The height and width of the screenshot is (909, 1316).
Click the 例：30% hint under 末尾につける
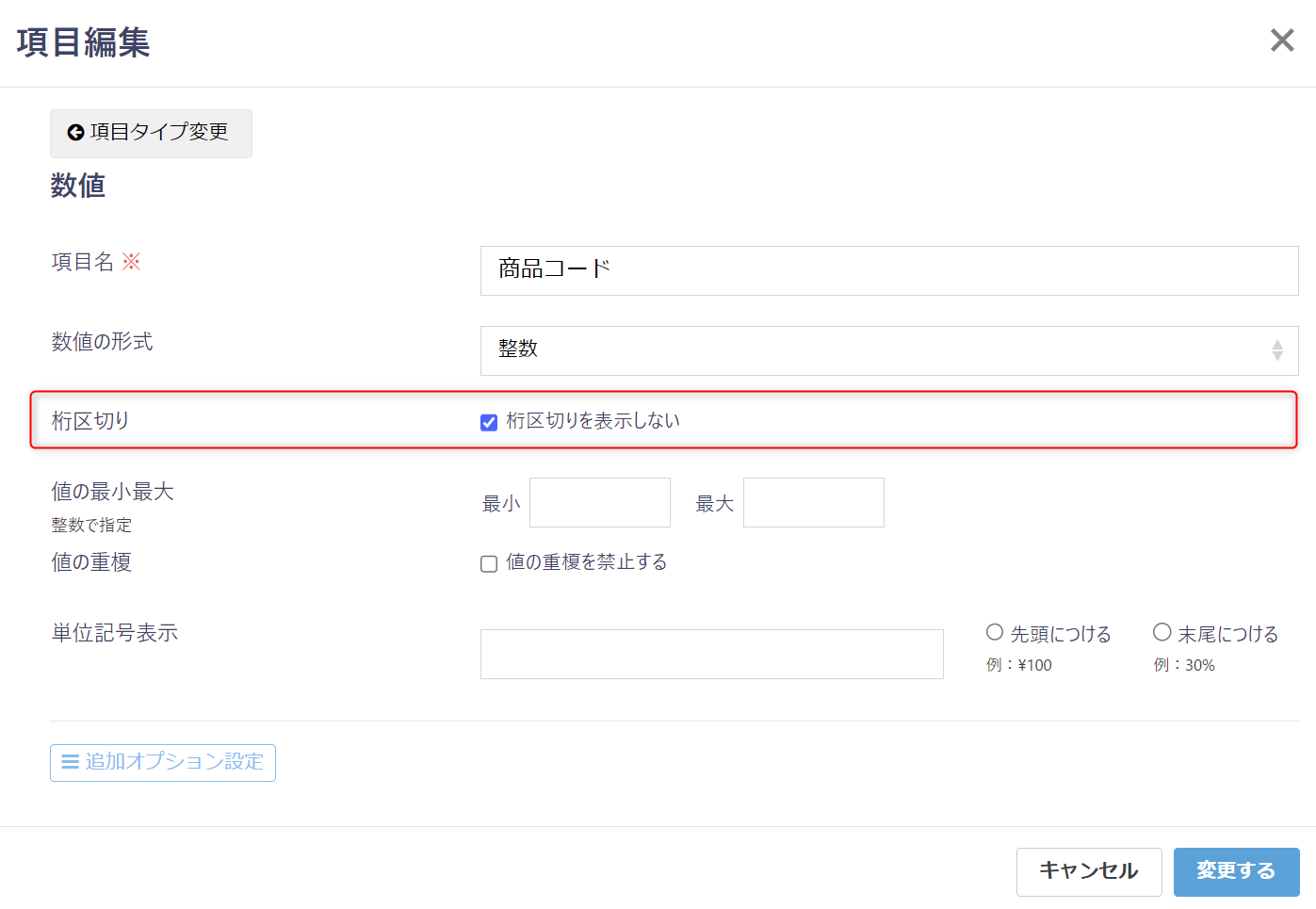point(1184,665)
